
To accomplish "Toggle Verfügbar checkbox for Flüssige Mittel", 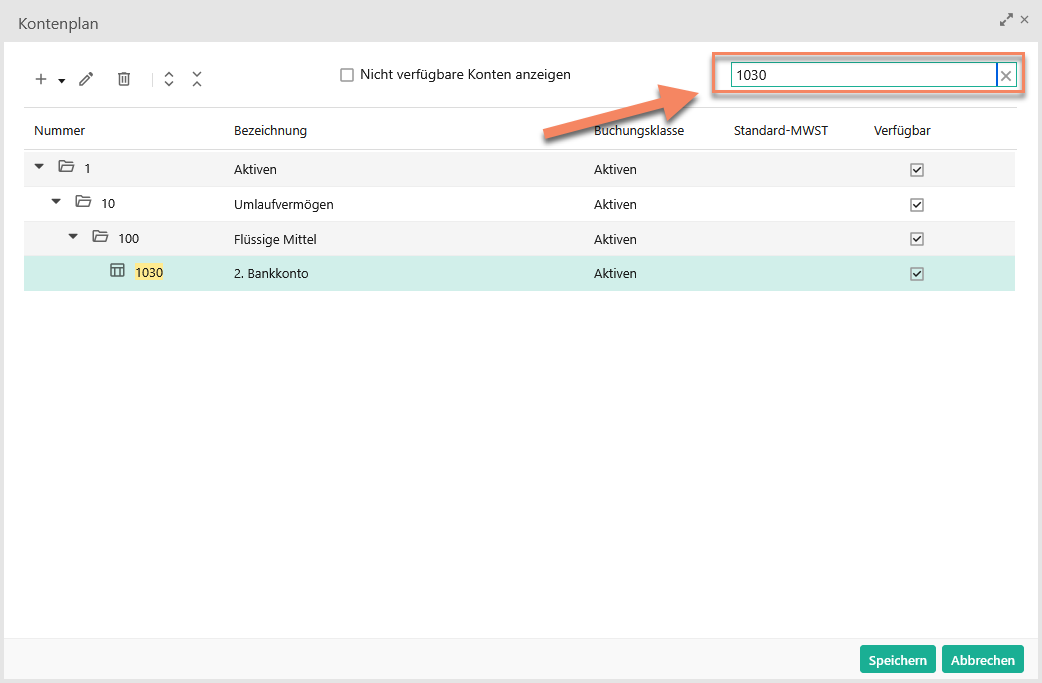I will [917, 239].
